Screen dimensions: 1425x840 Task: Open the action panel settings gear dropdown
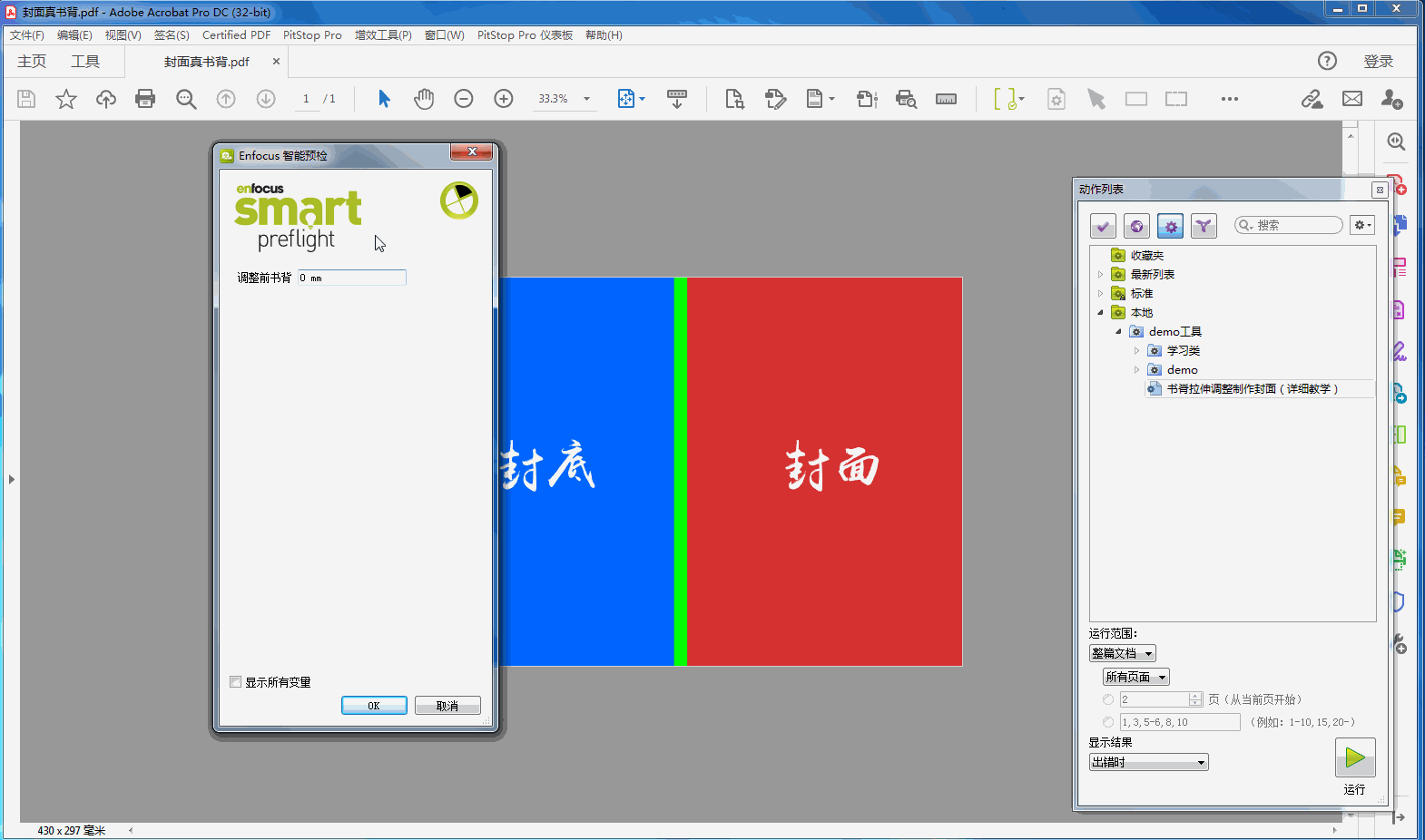(1362, 225)
